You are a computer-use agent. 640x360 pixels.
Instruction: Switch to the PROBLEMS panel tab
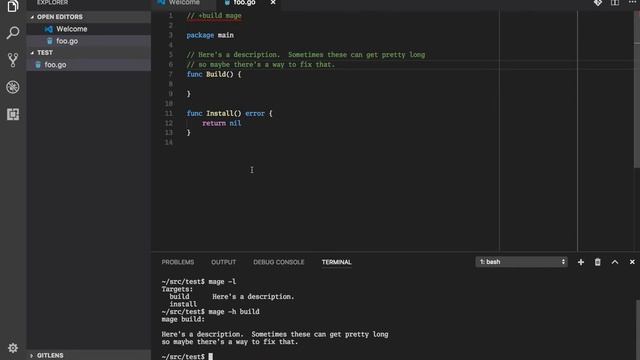178,262
